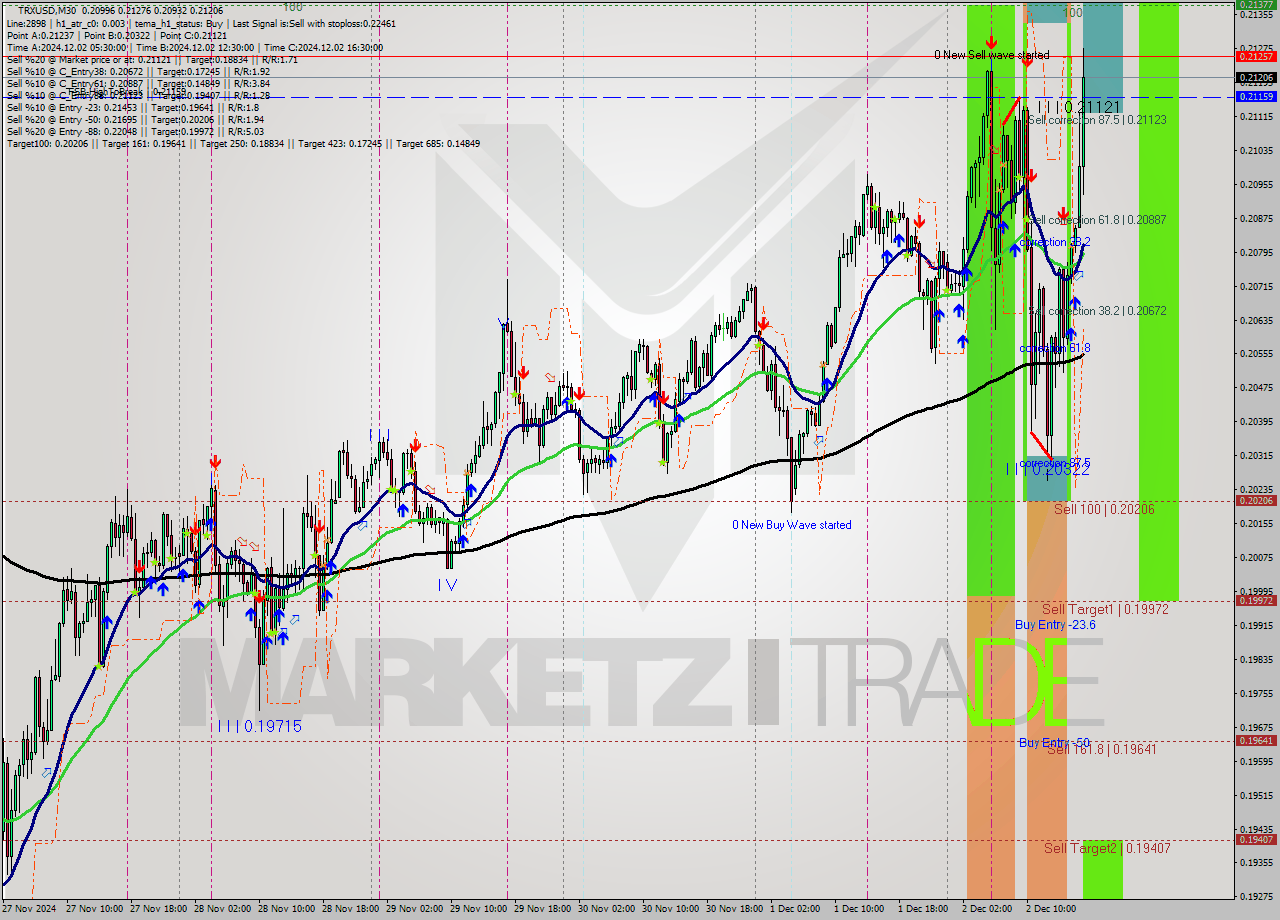Click the '0 New Buy Wave started' label
Image resolution: width=1280 pixels, height=920 pixels.
click(x=792, y=525)
